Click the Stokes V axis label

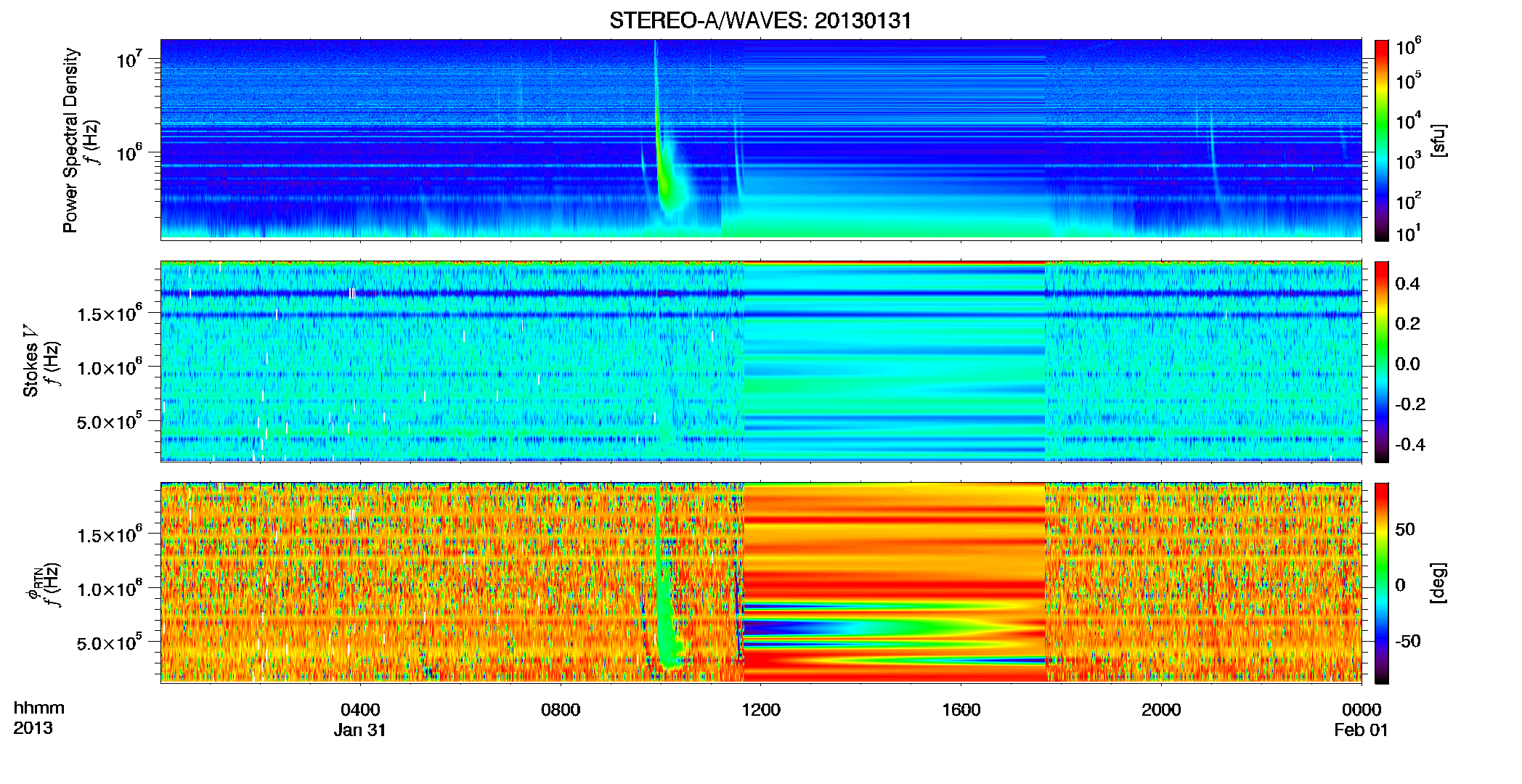pyautogui.click(x=30, y=362)
